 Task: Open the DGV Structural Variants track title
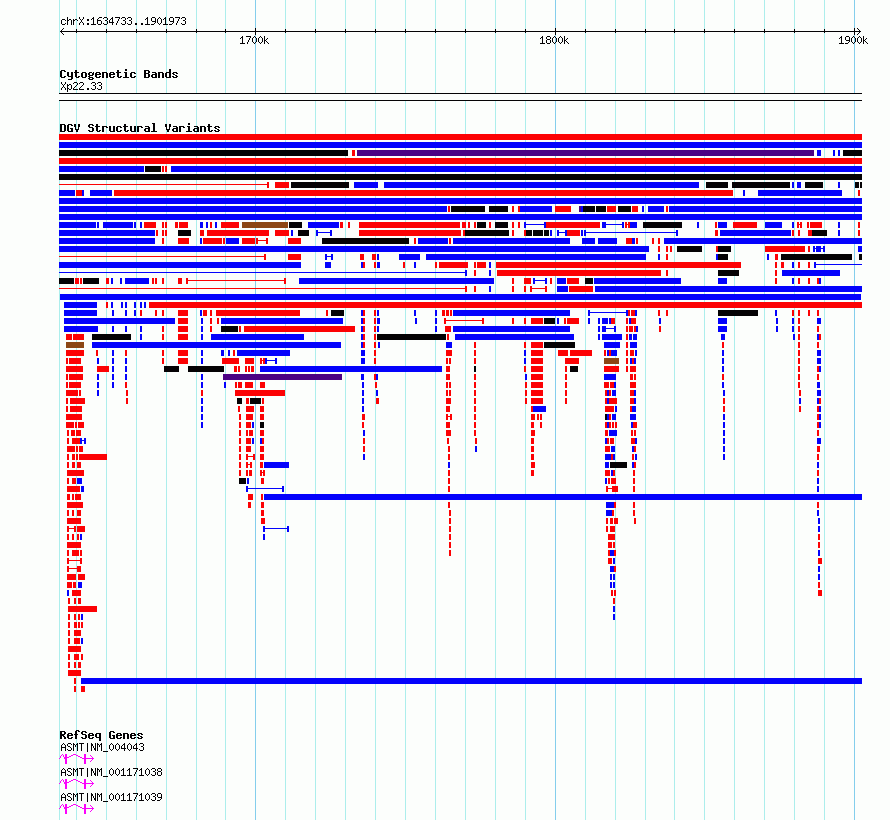tap(140, 128)
